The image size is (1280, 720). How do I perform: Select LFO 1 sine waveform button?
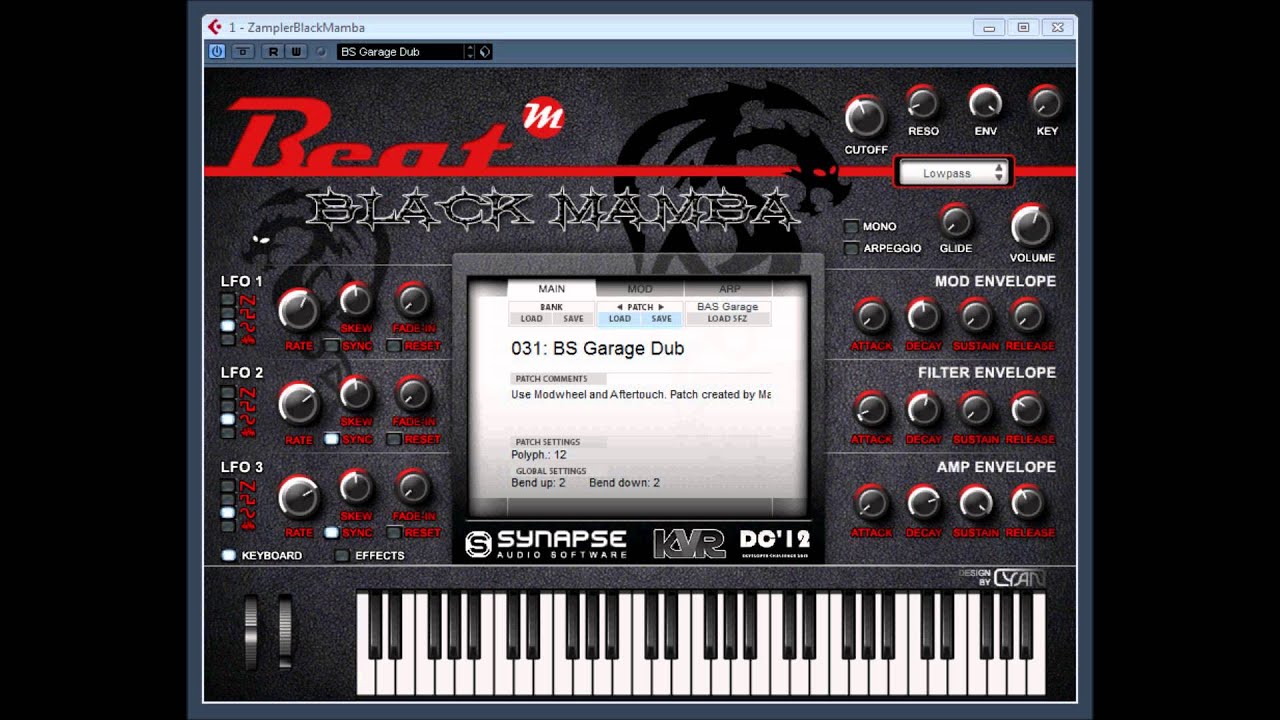tap(228, 326)
